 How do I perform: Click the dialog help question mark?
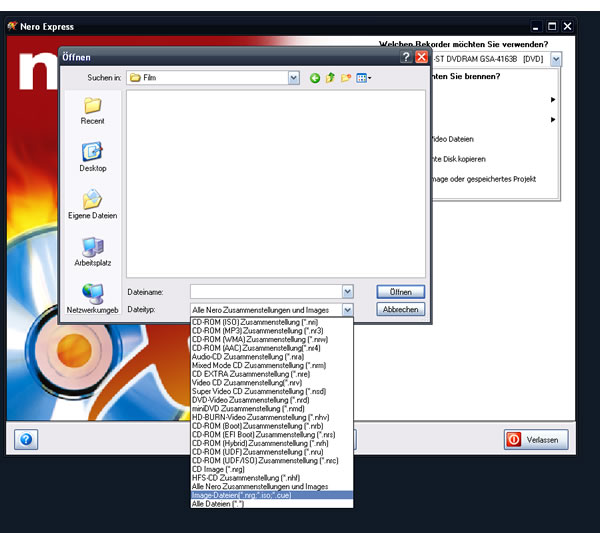[x=406, y=57]
